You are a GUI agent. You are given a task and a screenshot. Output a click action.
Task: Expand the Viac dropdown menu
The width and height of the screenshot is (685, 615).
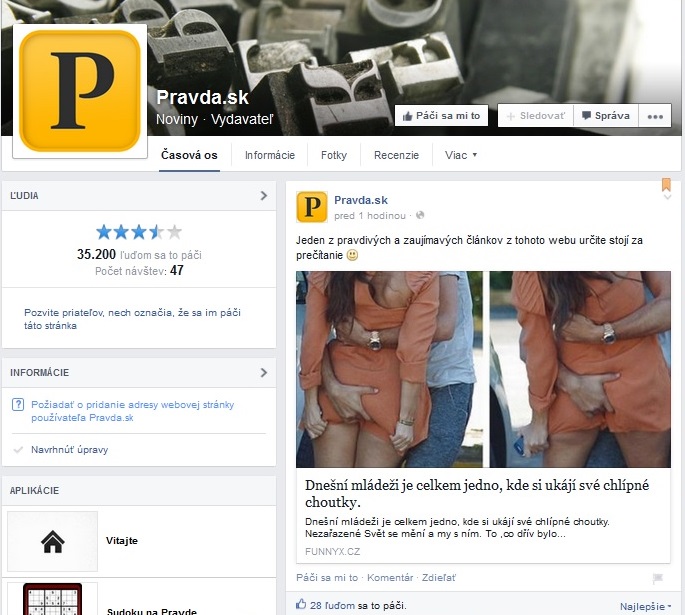pos(461,155)
